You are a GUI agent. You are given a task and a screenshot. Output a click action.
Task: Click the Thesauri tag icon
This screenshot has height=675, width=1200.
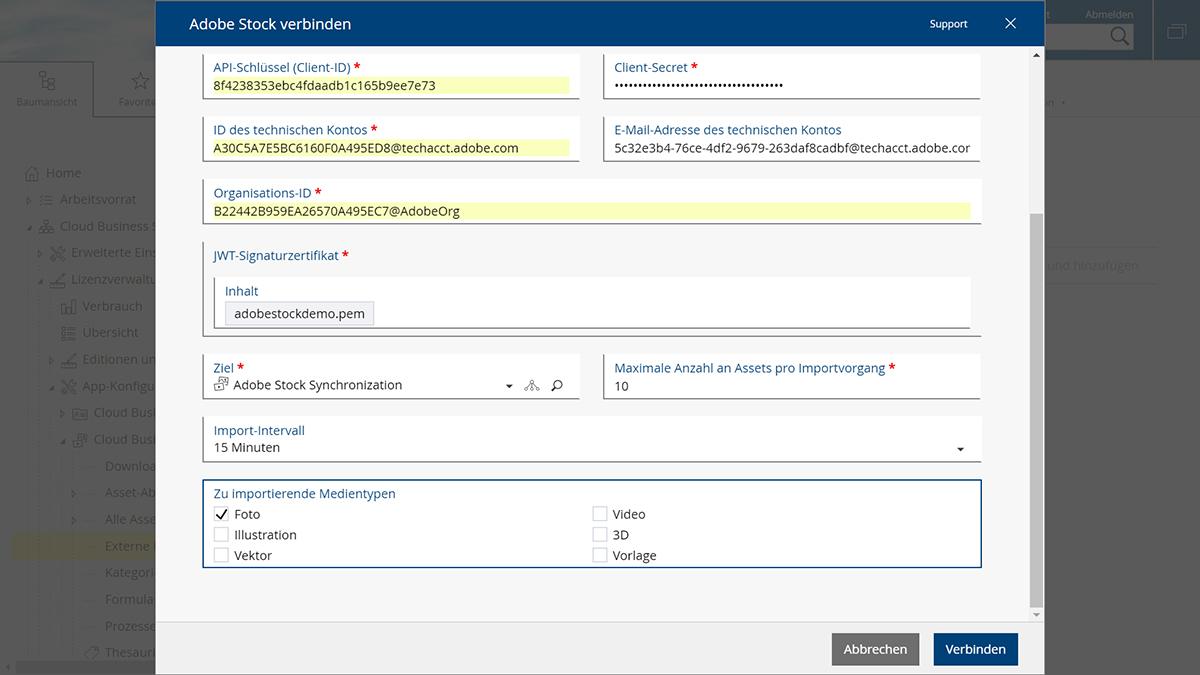point(92,653)
